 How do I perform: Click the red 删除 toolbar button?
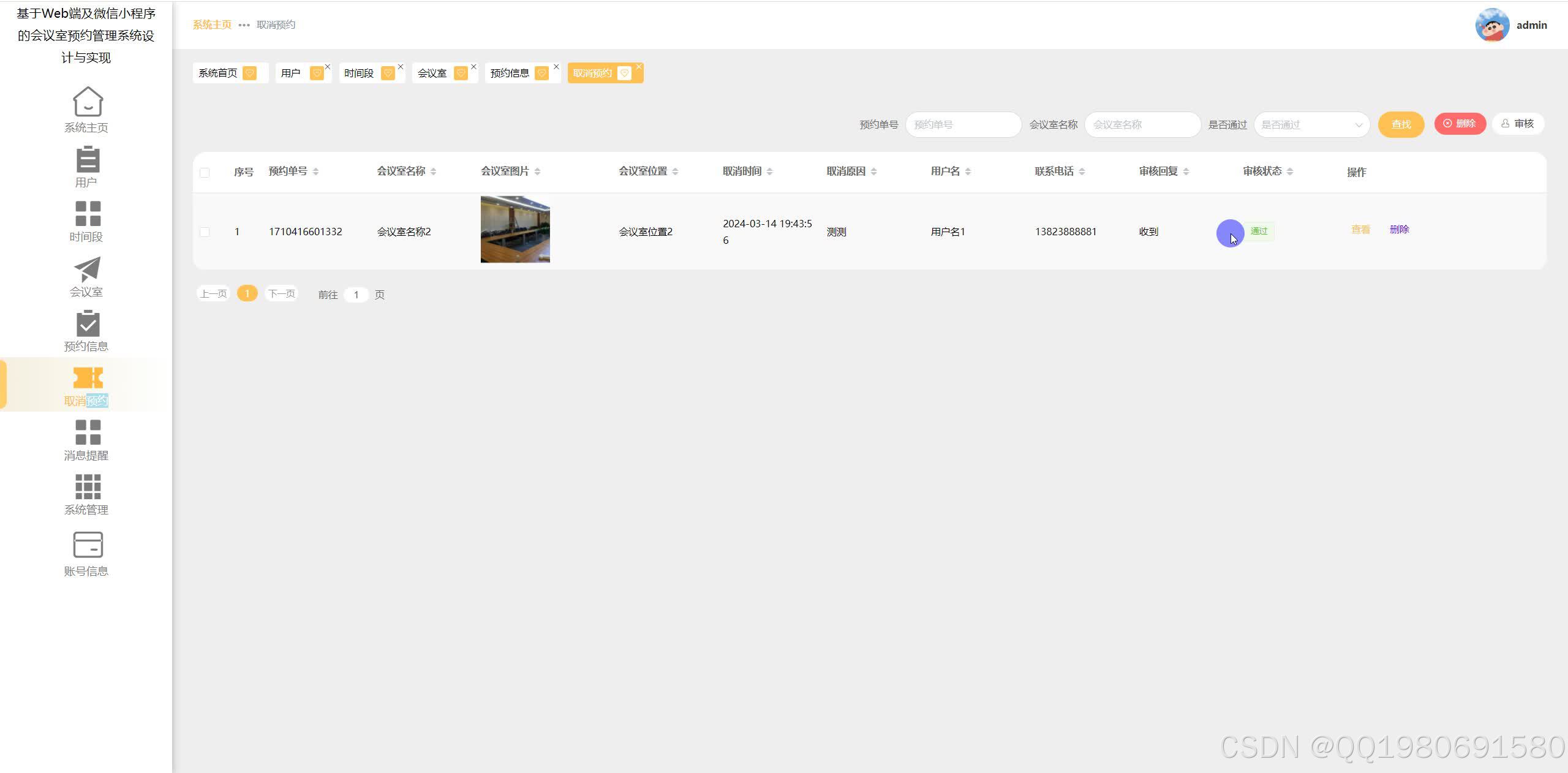pos(1460,124)
